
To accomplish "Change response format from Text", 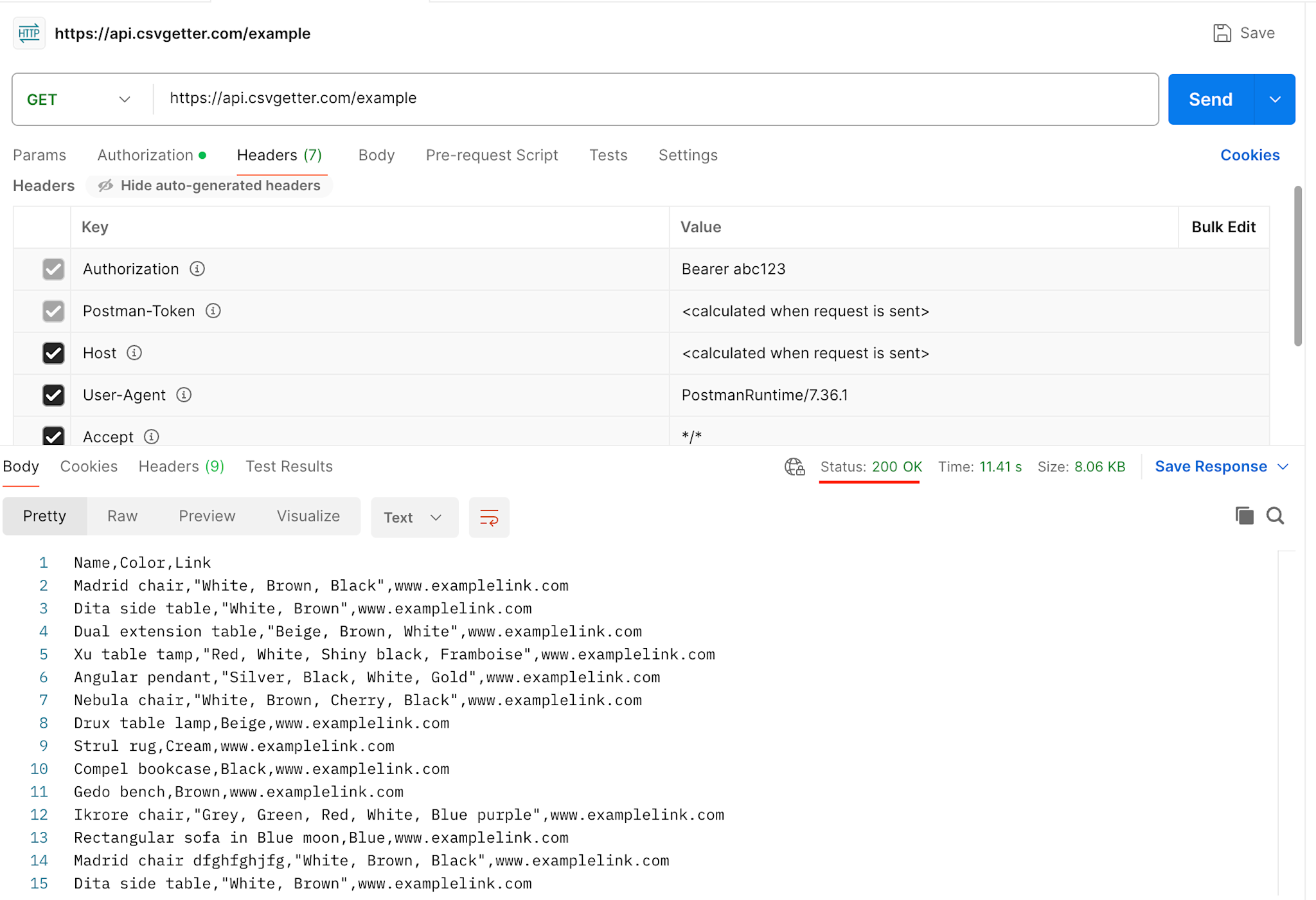I will pos(414,517).
